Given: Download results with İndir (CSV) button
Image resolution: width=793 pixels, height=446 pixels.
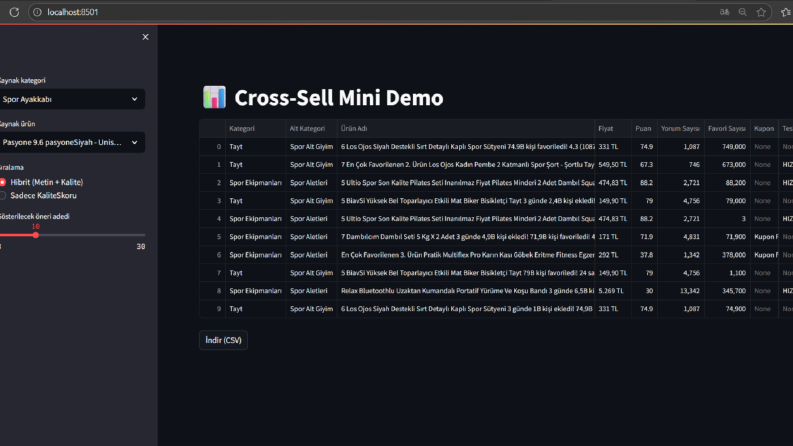Looking at the screenshot, I should 224,340.
